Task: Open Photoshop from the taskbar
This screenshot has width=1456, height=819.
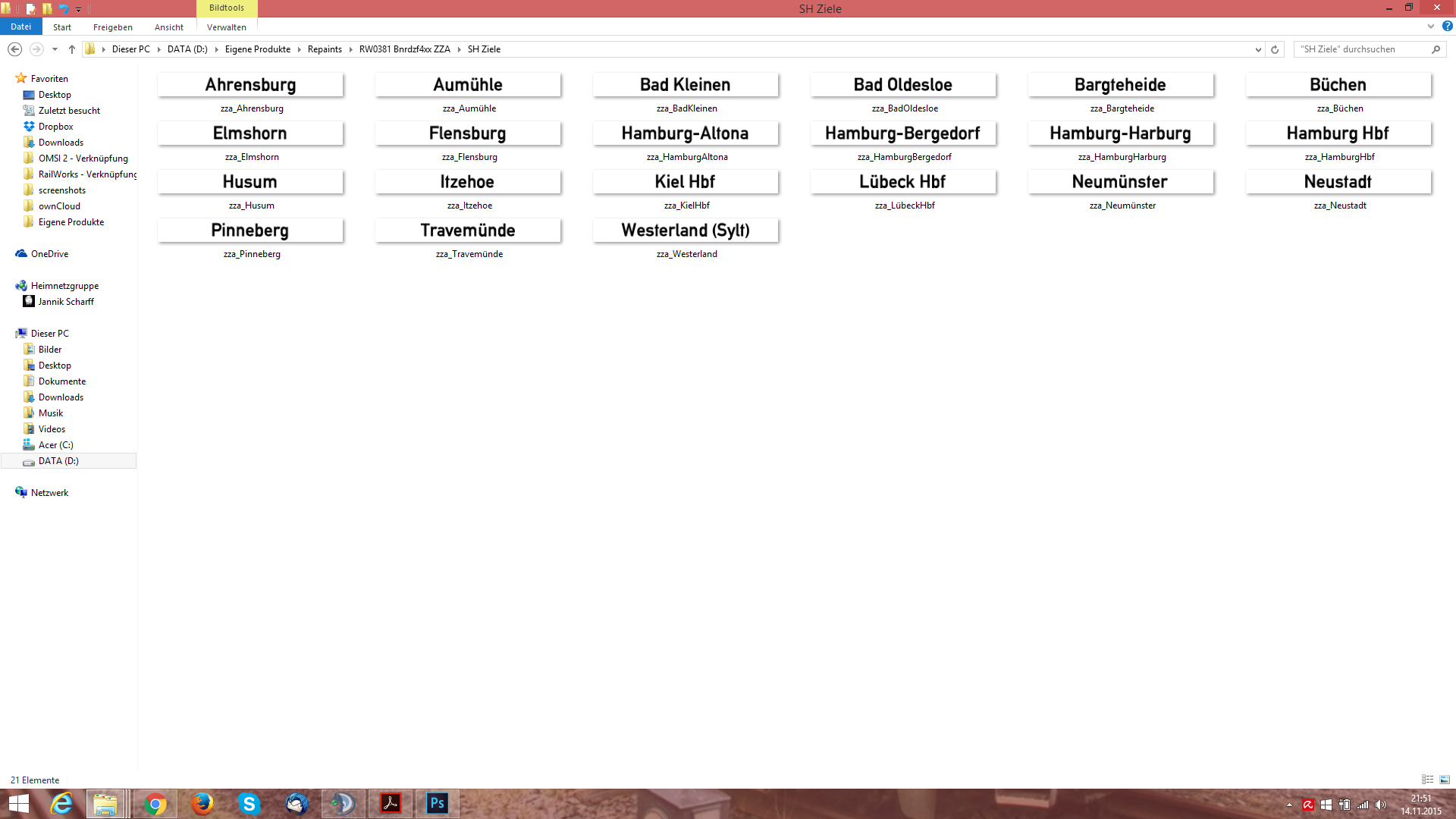Action: tap(438, 804)
